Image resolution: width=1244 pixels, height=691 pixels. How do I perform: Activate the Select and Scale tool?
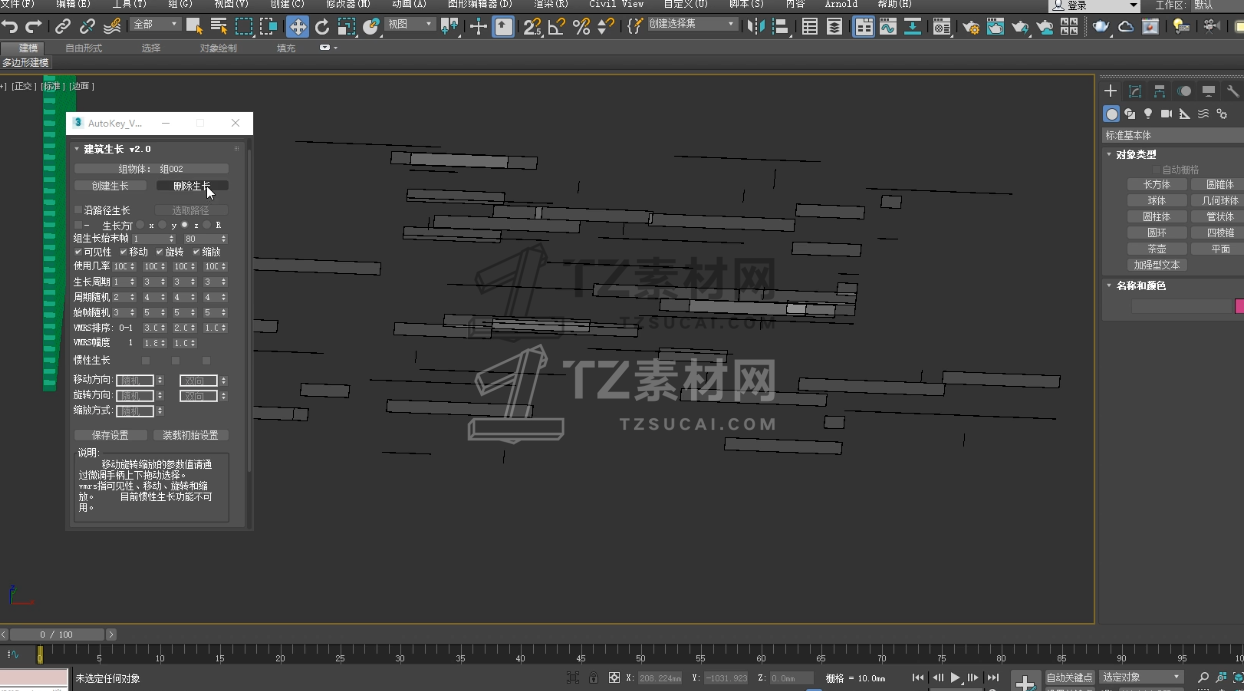[x=346, y=26]
